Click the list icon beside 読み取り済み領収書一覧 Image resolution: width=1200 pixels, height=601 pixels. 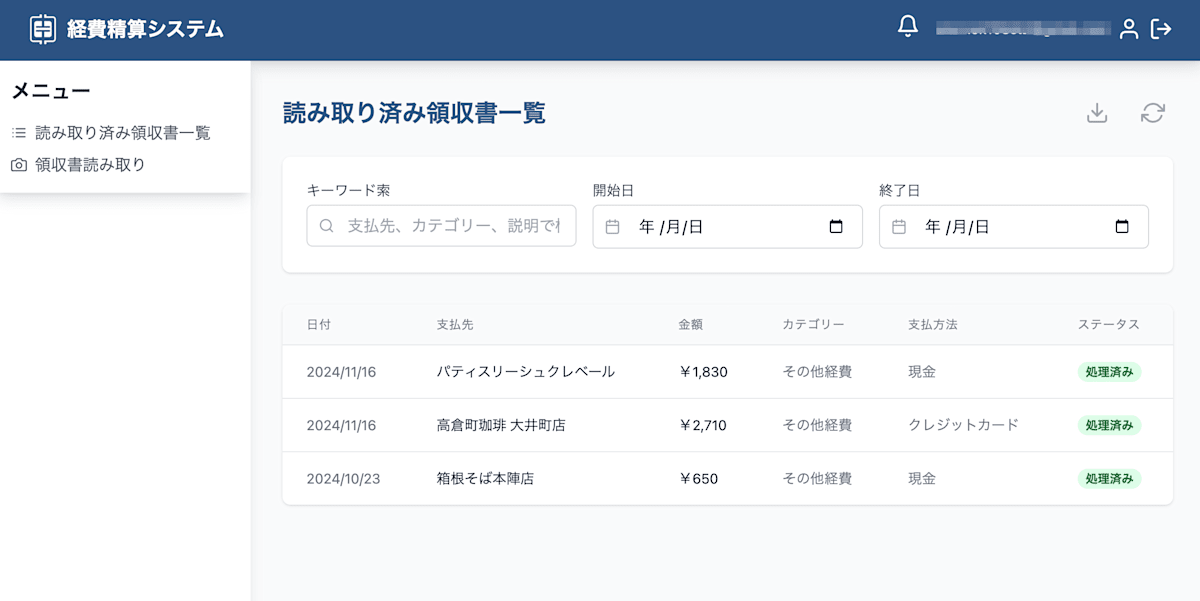(19, 133)
